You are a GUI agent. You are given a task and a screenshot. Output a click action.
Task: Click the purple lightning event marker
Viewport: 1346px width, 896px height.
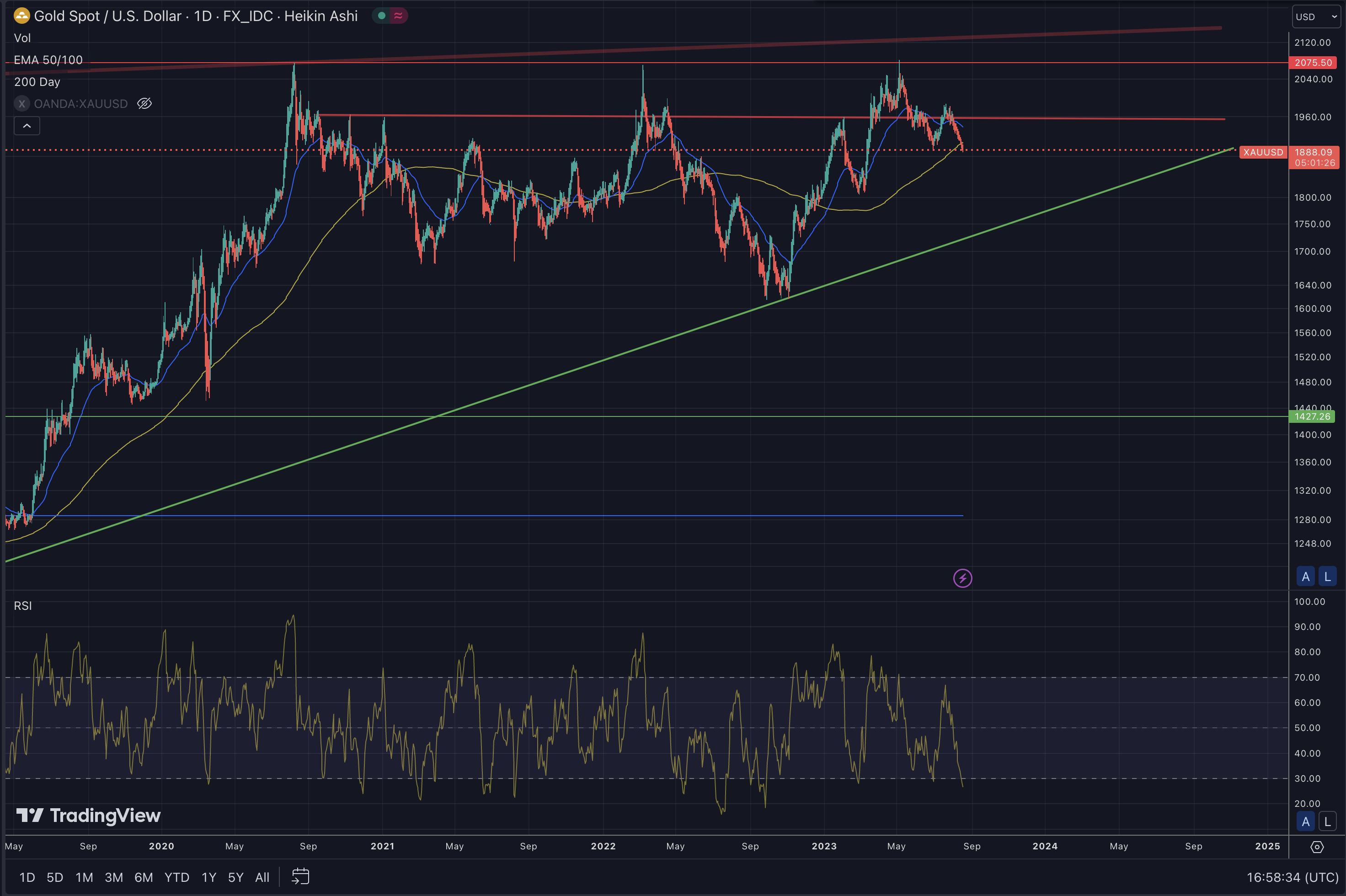coord(962,578)
